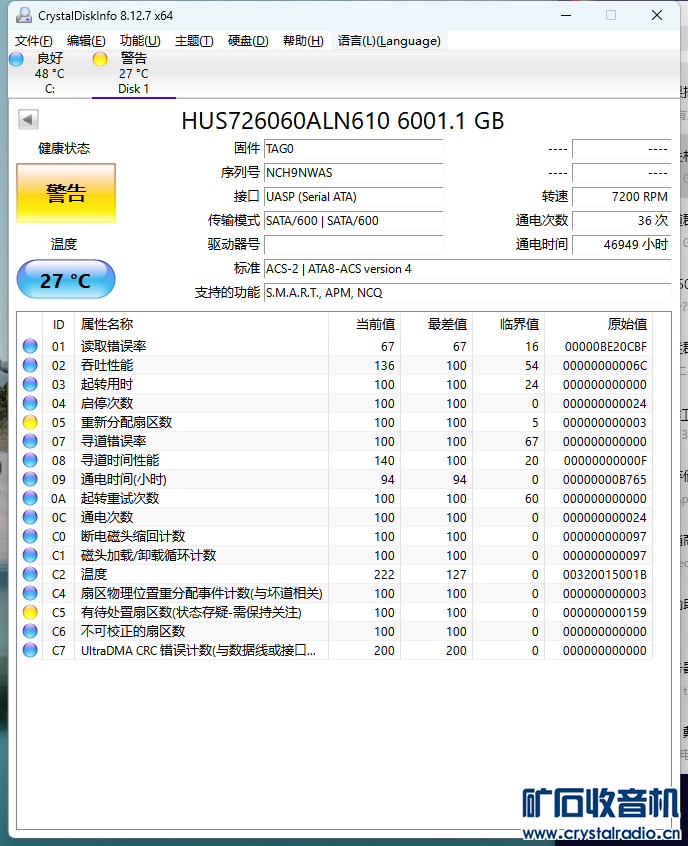Image resolution: width=688 pixels, height=846 pixels.
Task: Select the 吞吐性能 current value 136
Action: 384,365
